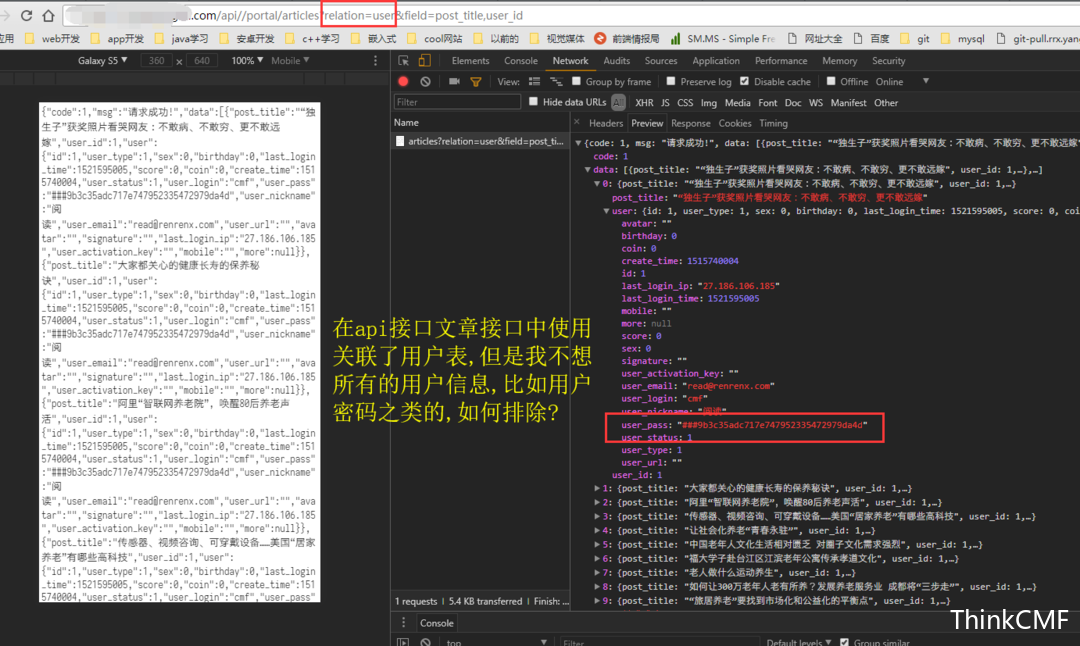1080x646 pixels.
Task: Go to the browser home page icon
Action: (48, 15)
